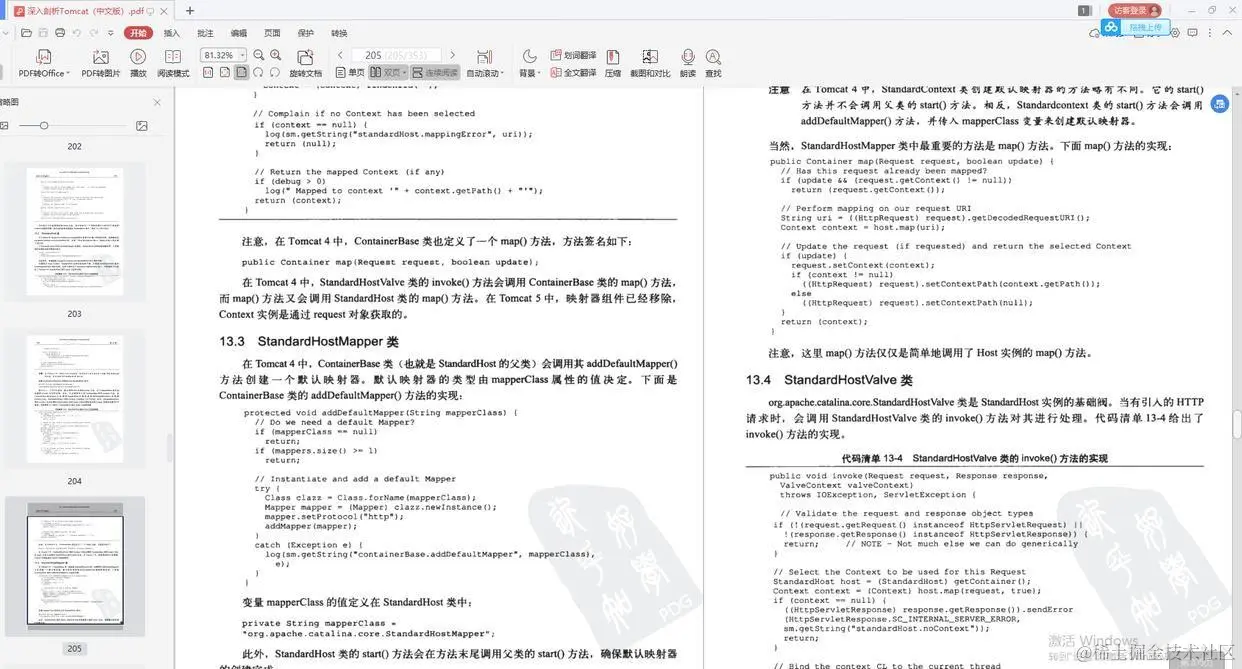Expand the quick access toolbar dropdown arrow
This screenshot has height=669, width=1242.
coord(110,33)
